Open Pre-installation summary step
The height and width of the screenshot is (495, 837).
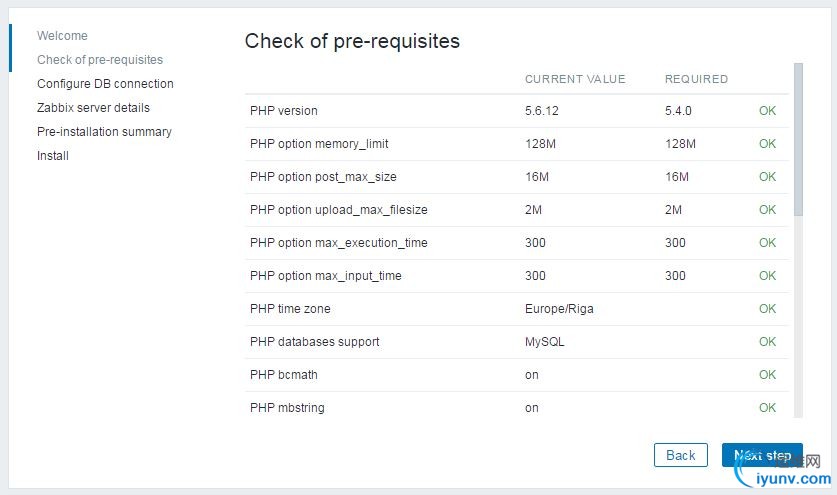[x=104, y=132]
